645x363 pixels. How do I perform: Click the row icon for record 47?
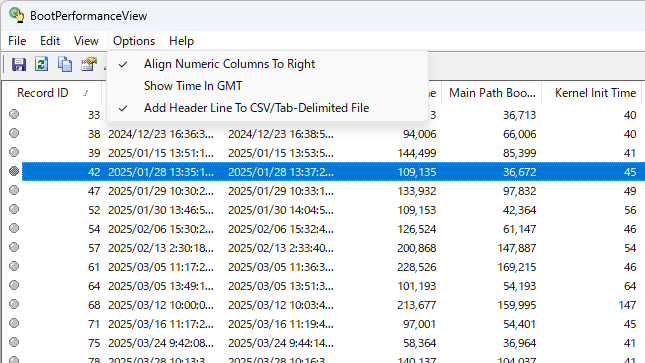click(14, 190)
